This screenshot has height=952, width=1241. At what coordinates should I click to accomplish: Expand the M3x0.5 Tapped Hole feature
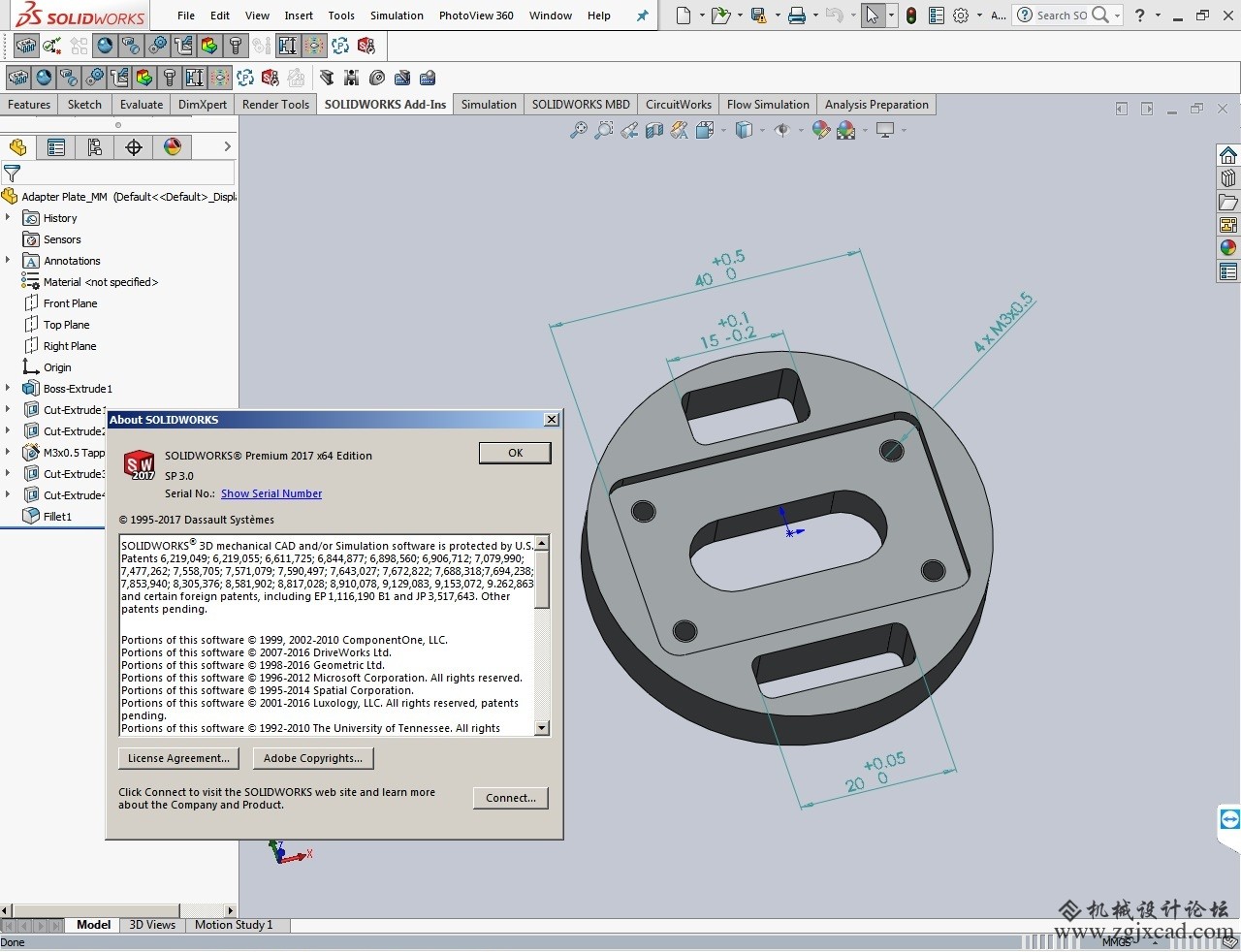pyautogui.click(x=8, y=453)
